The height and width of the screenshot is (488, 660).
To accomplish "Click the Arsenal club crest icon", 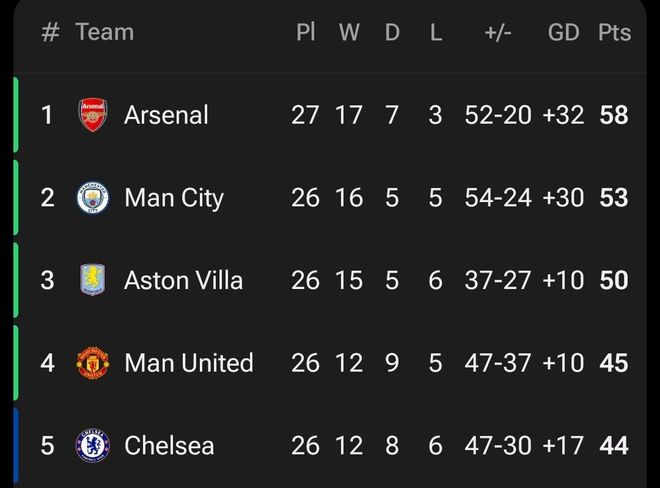I will (x=93, y=115).
